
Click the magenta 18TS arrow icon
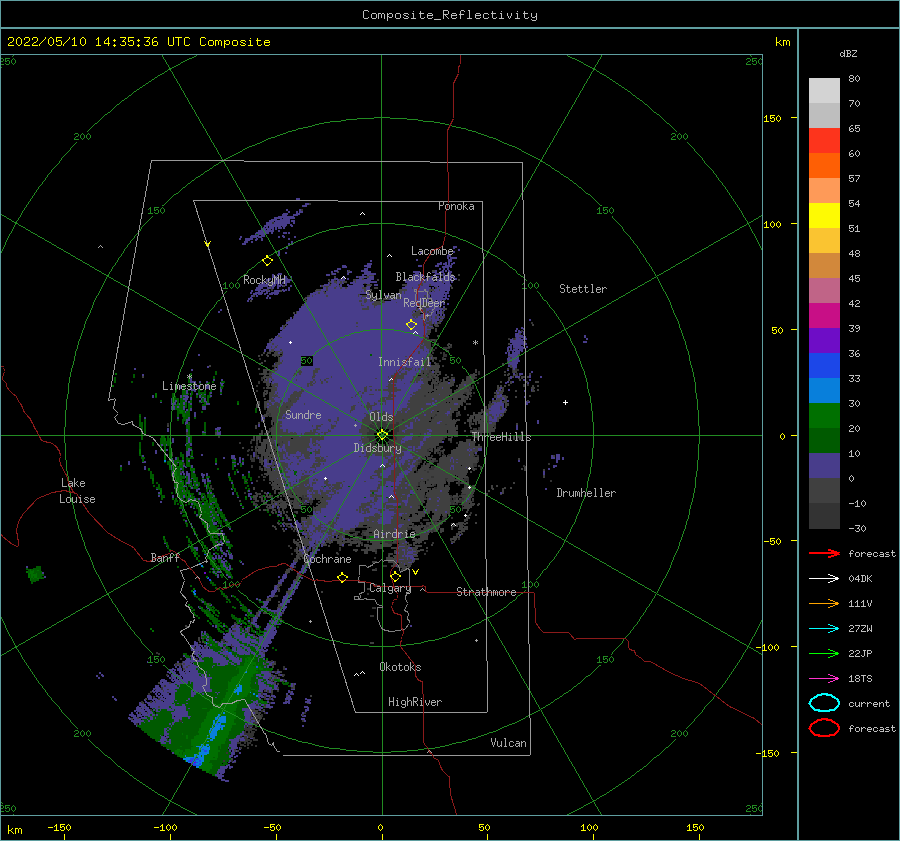tap(824, 679)
